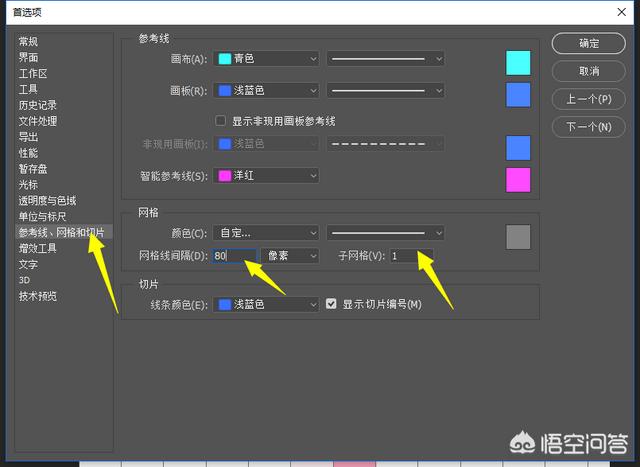Open the 画布 guide line style dropdown
Screen dimensions: 640x467
[385, 59]
